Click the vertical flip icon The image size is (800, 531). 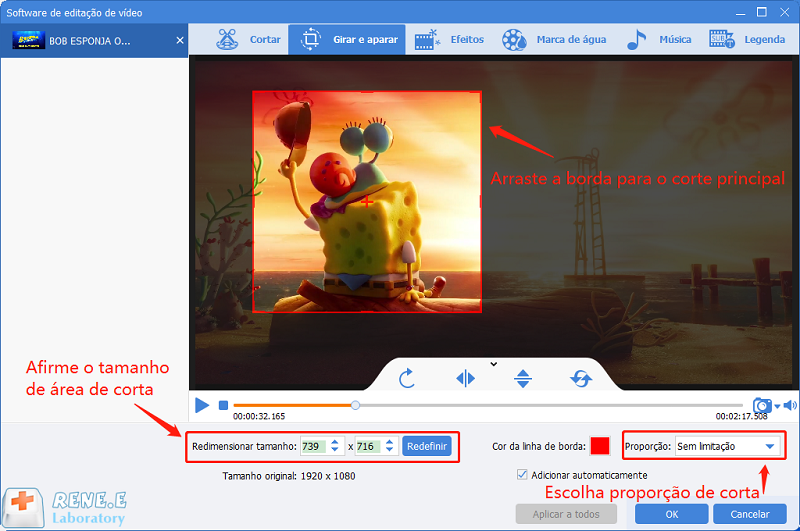[x=523, y=378]
